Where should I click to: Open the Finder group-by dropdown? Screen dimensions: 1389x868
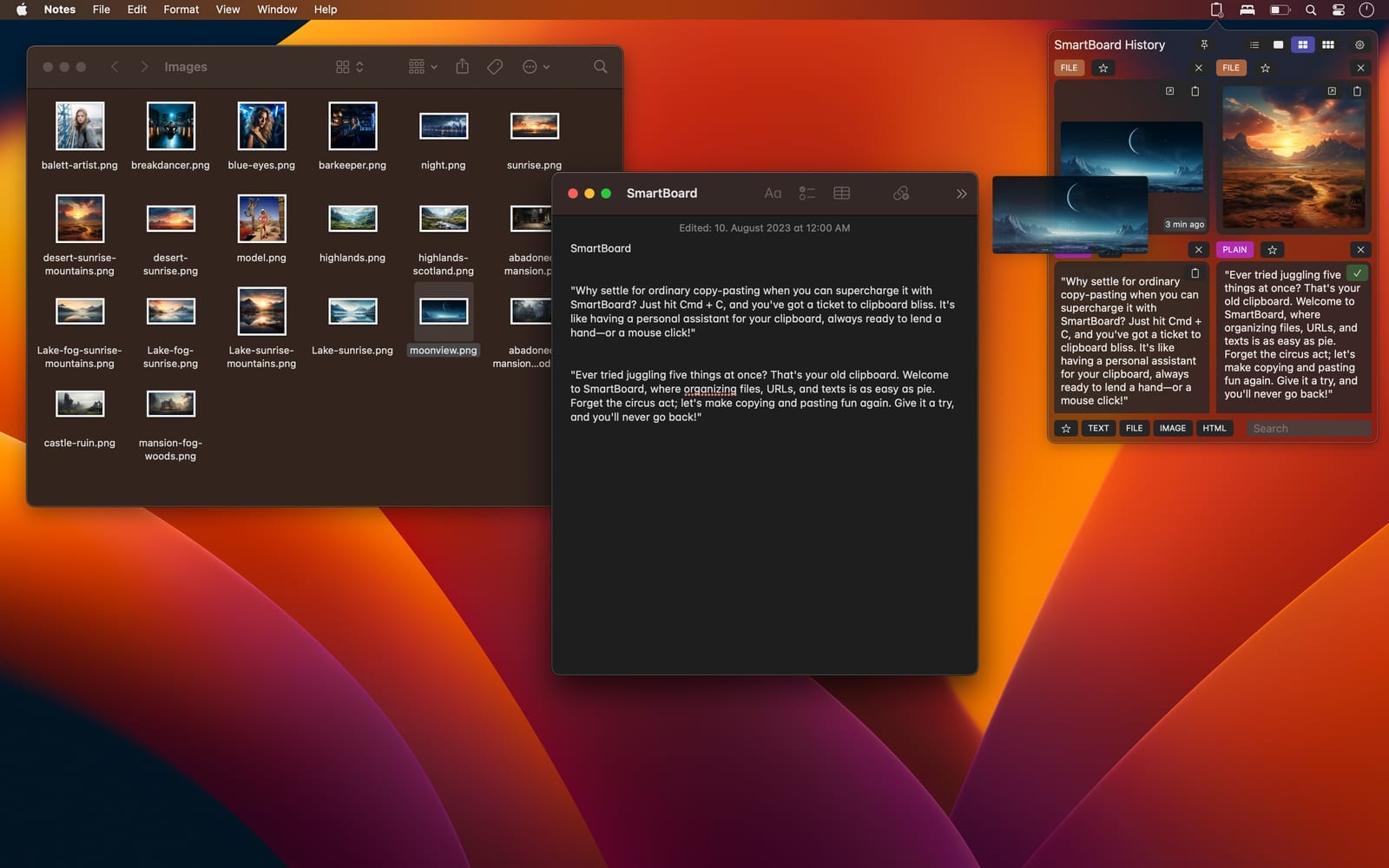pyautogui.click(x=423, y=67)
